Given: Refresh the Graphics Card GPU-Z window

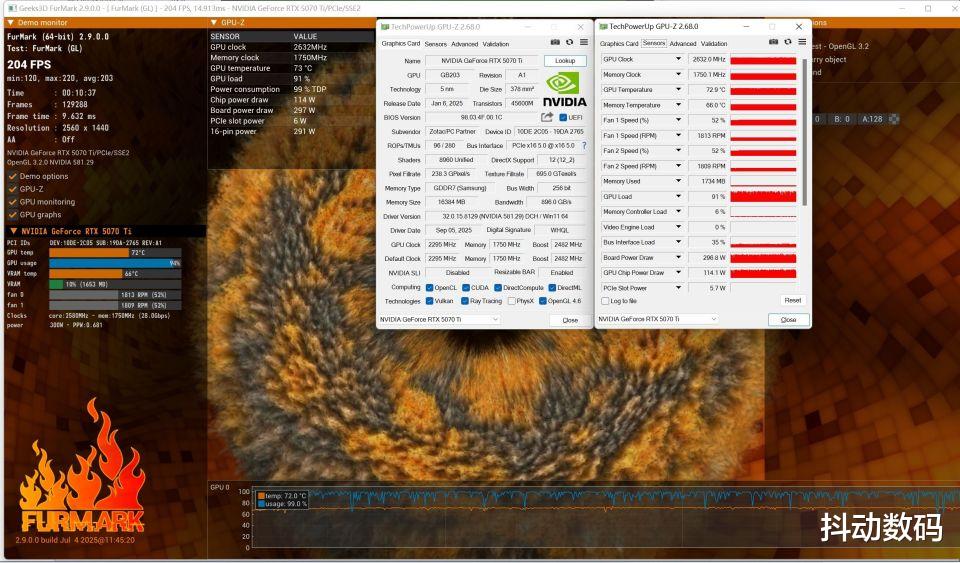Looking at the screenshot, I should (x=569, y=42).
